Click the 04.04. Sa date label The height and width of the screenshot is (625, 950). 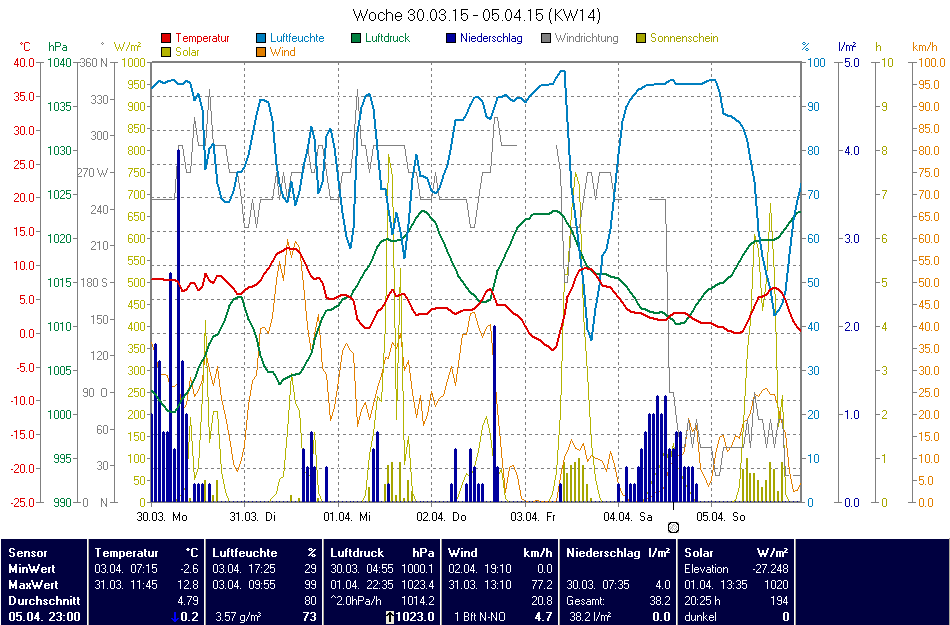tap(628, 517)
